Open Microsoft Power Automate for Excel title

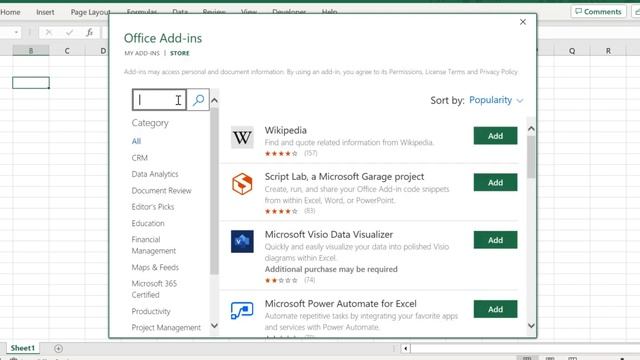(340, 304)
